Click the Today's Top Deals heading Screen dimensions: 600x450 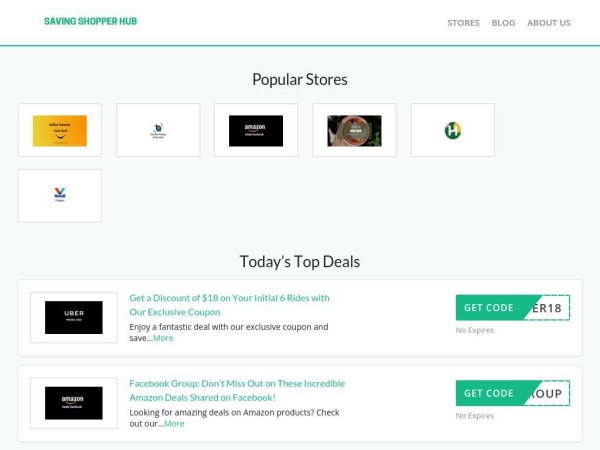(x=299, y=262)
